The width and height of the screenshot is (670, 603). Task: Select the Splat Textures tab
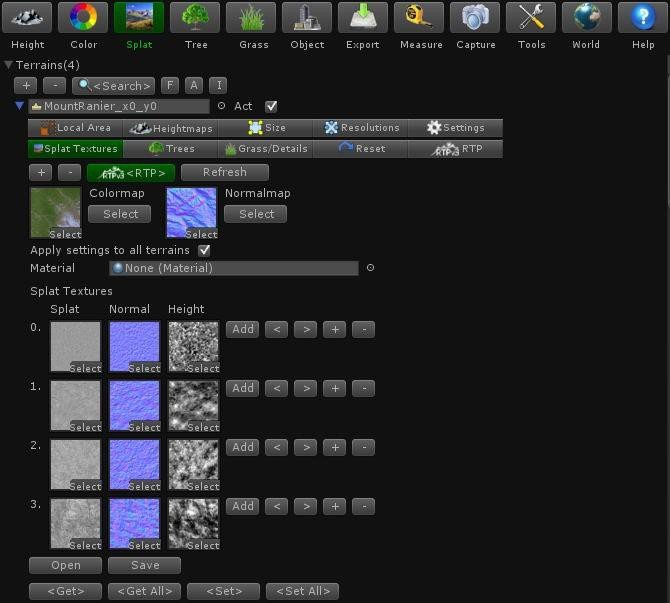(75, 149)
